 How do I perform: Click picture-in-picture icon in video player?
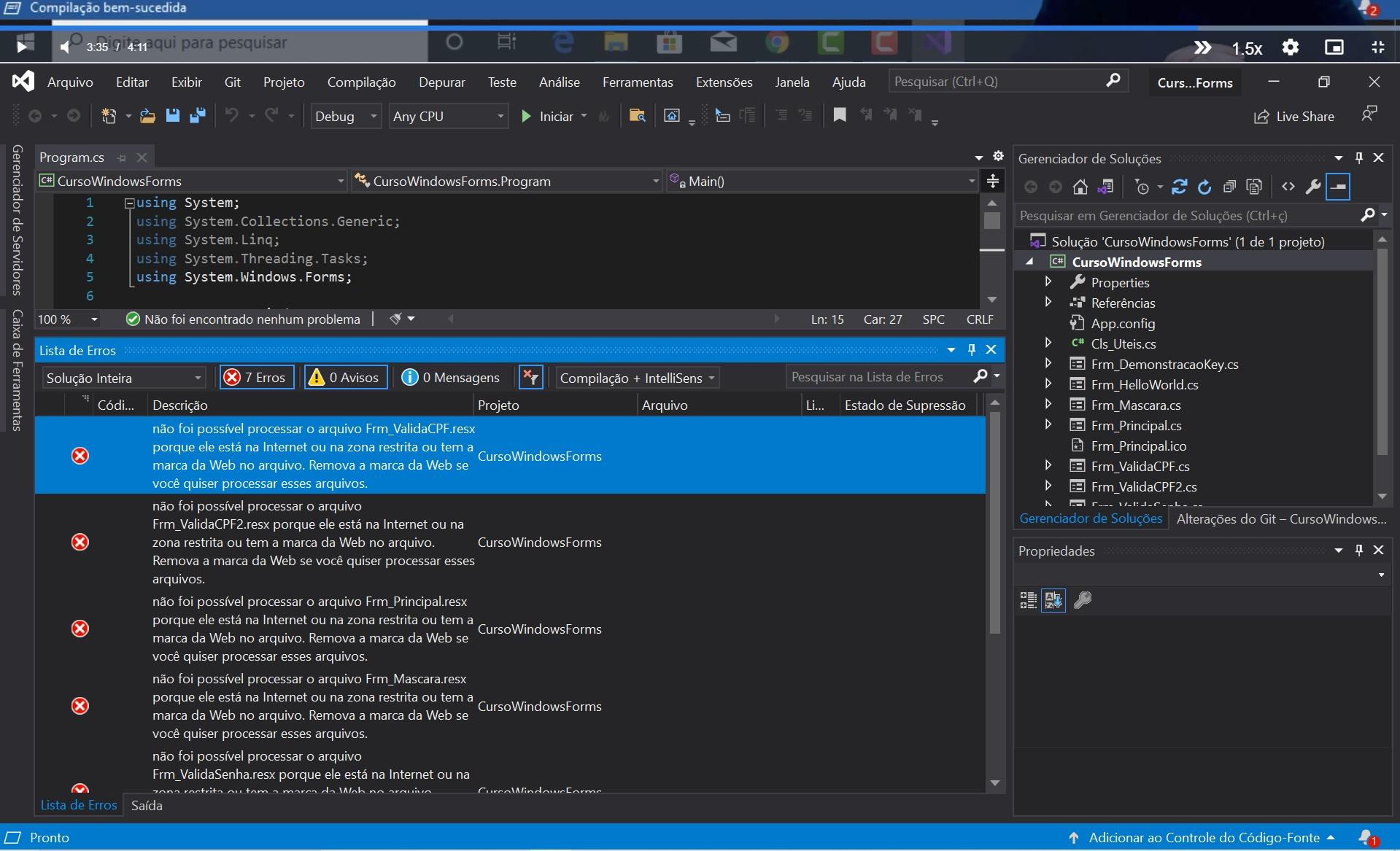[x=1334, y=47]
